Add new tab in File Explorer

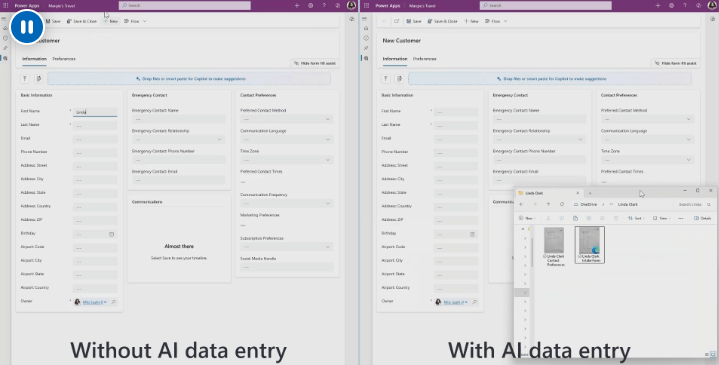click(590, 193)
